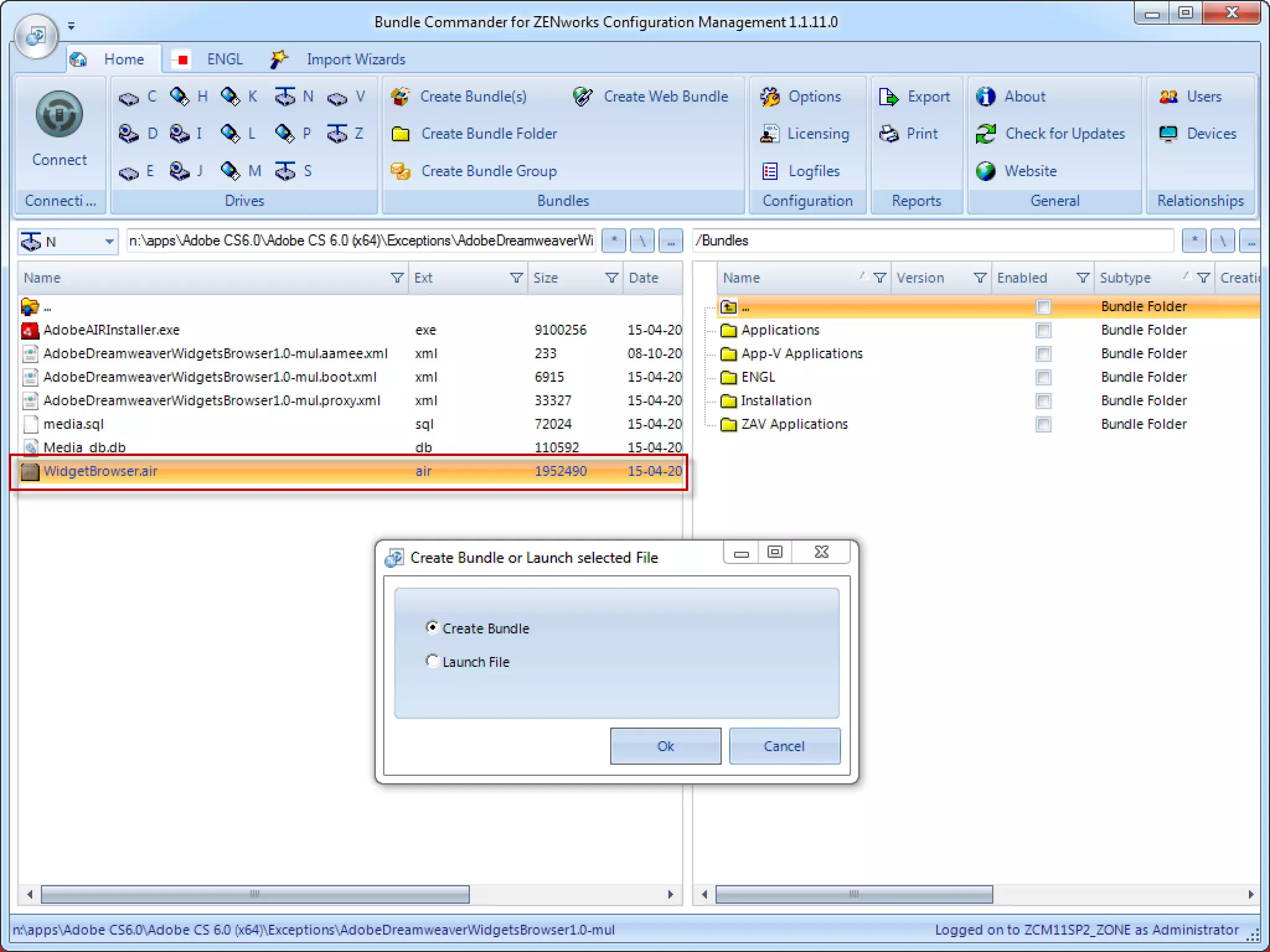
Task: Toggle Enabled checkbox for ENGL folder
Action: coord(1044,377)
